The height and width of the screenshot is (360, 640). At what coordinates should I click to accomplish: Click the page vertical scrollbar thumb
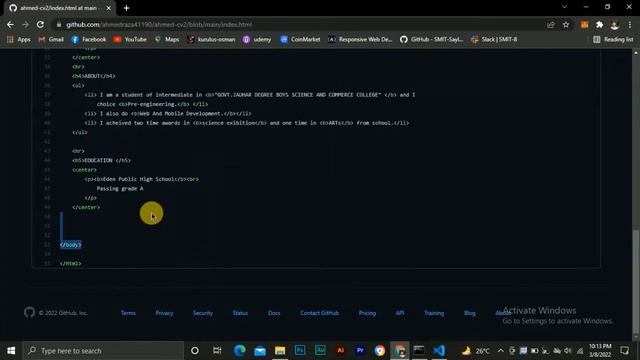click(x=636, y=282)
